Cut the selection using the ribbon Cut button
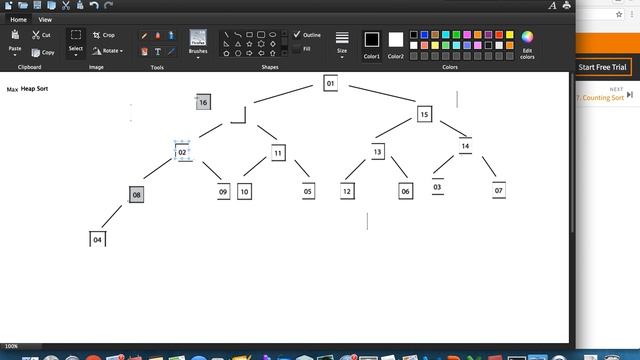This screenshot has width=640, height=360. click(x=41, y=35)
